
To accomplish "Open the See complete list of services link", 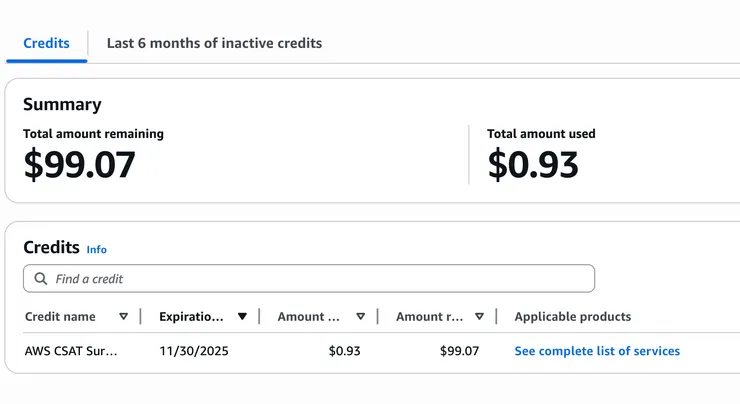I will point(597,351).
